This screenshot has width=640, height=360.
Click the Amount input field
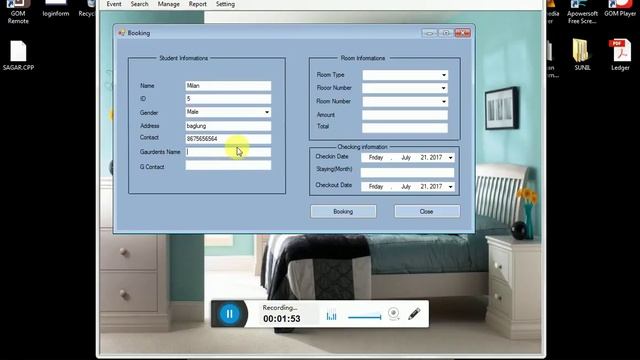(405, 115)
